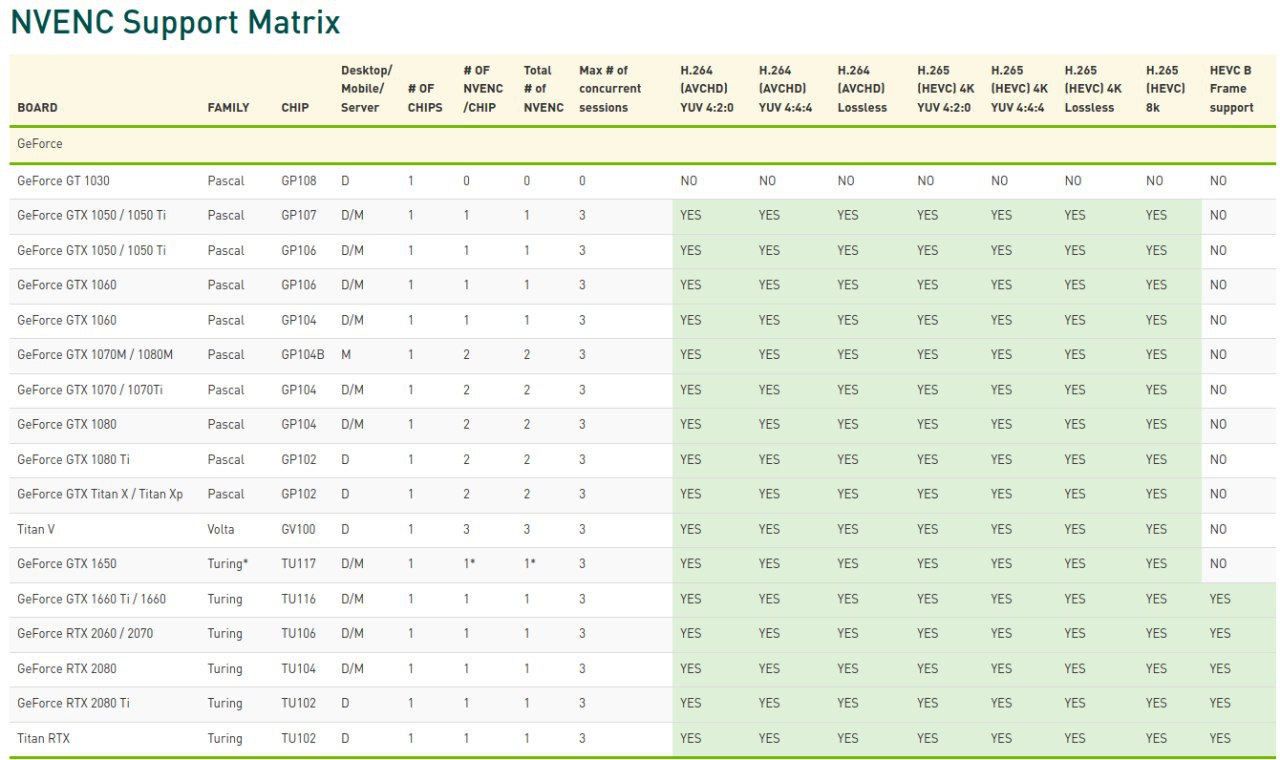Screen dimensions: 1280x760
Task: Select the Titan RTX board name
Action: [44, 738]
